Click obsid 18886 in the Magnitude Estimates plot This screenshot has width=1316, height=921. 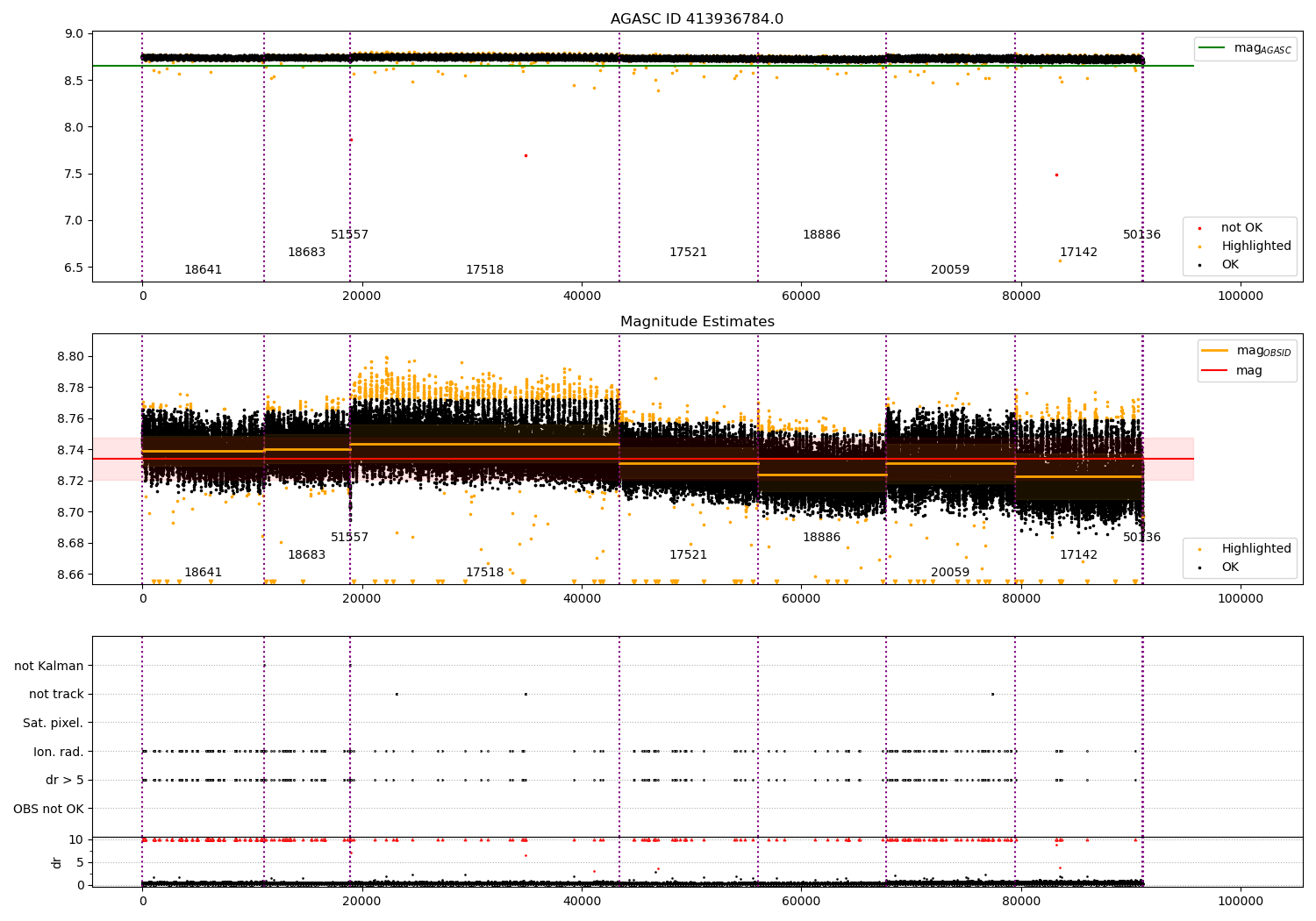(x=821, y=538)
